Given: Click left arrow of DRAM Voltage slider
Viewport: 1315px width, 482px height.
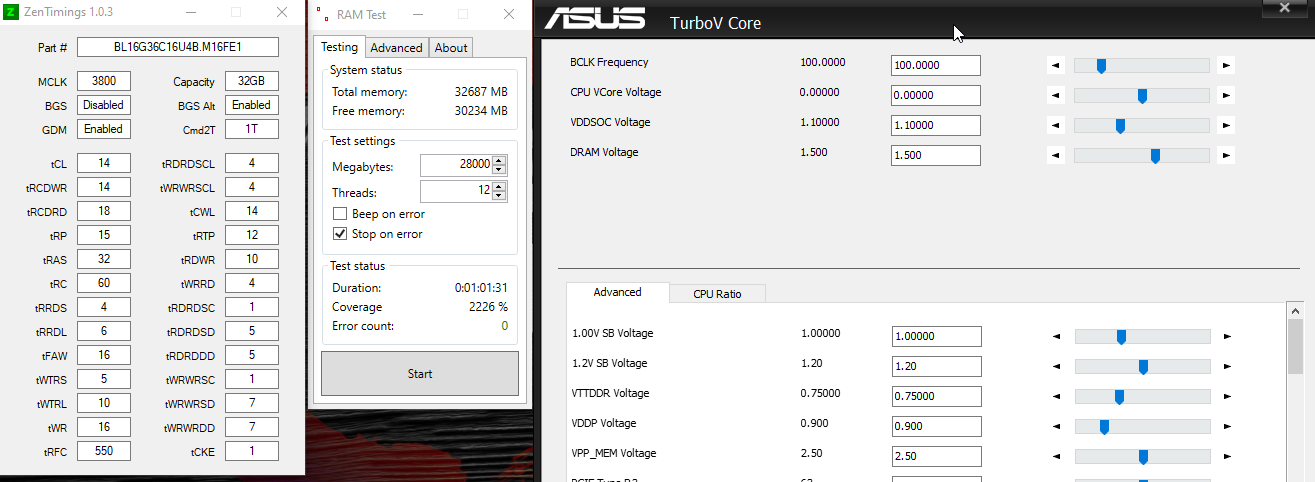Looking at the screenshot, I should [1056, 156].
